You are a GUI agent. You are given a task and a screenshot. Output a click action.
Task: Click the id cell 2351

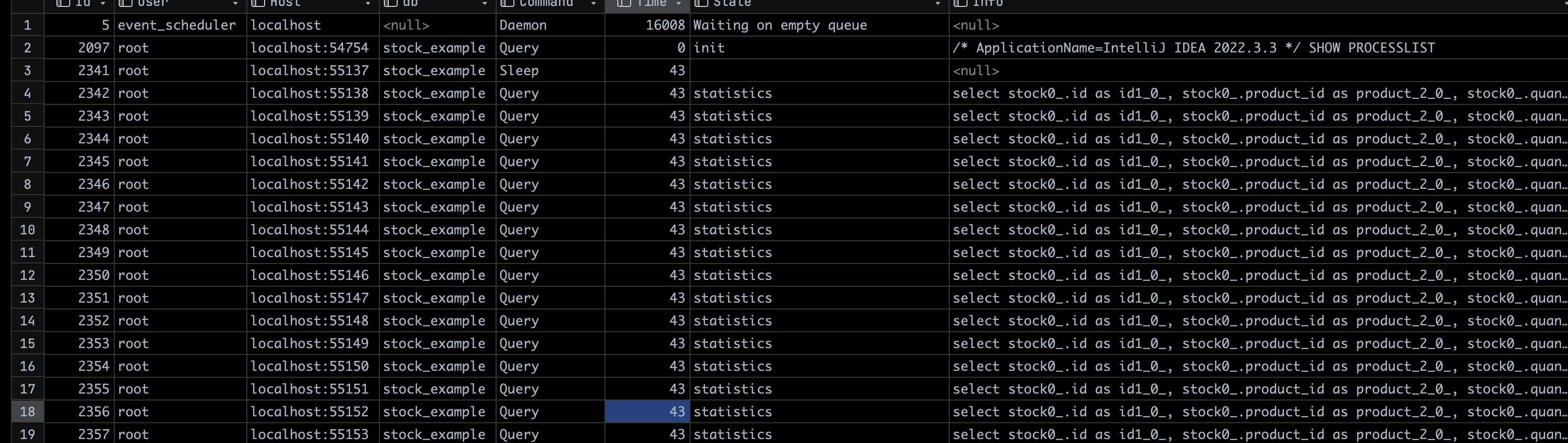tap(79, 298)
